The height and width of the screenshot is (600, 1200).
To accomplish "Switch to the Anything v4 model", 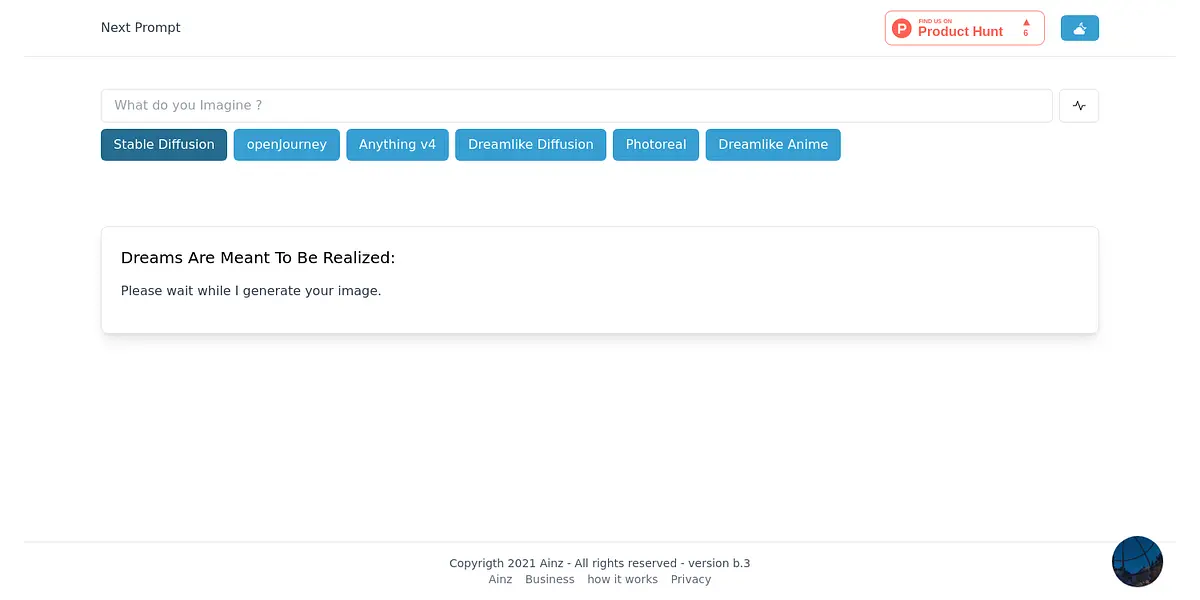I will (397, 145).
